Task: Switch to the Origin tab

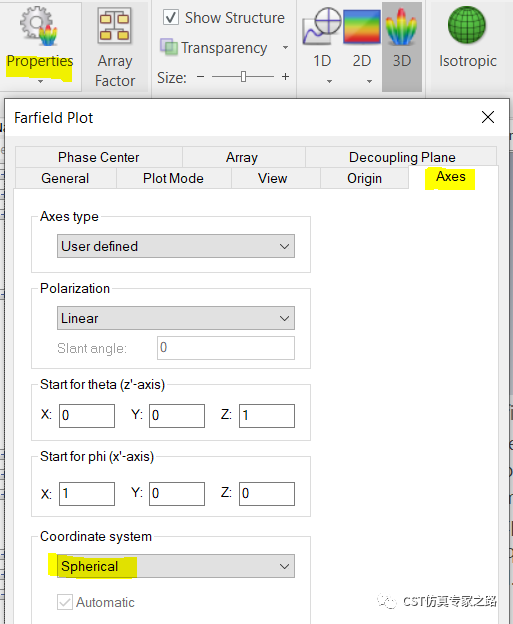Action: 364,178
